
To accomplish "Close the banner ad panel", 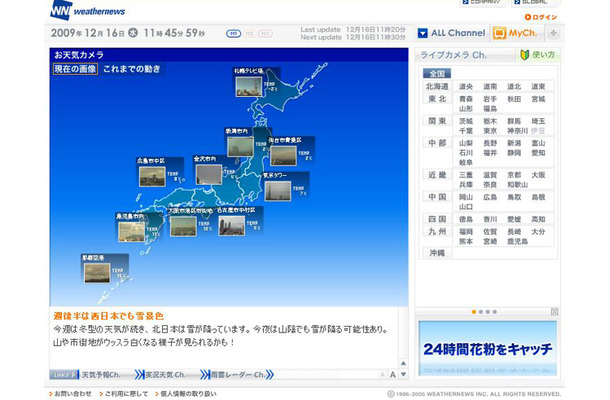I will (554, 312).
